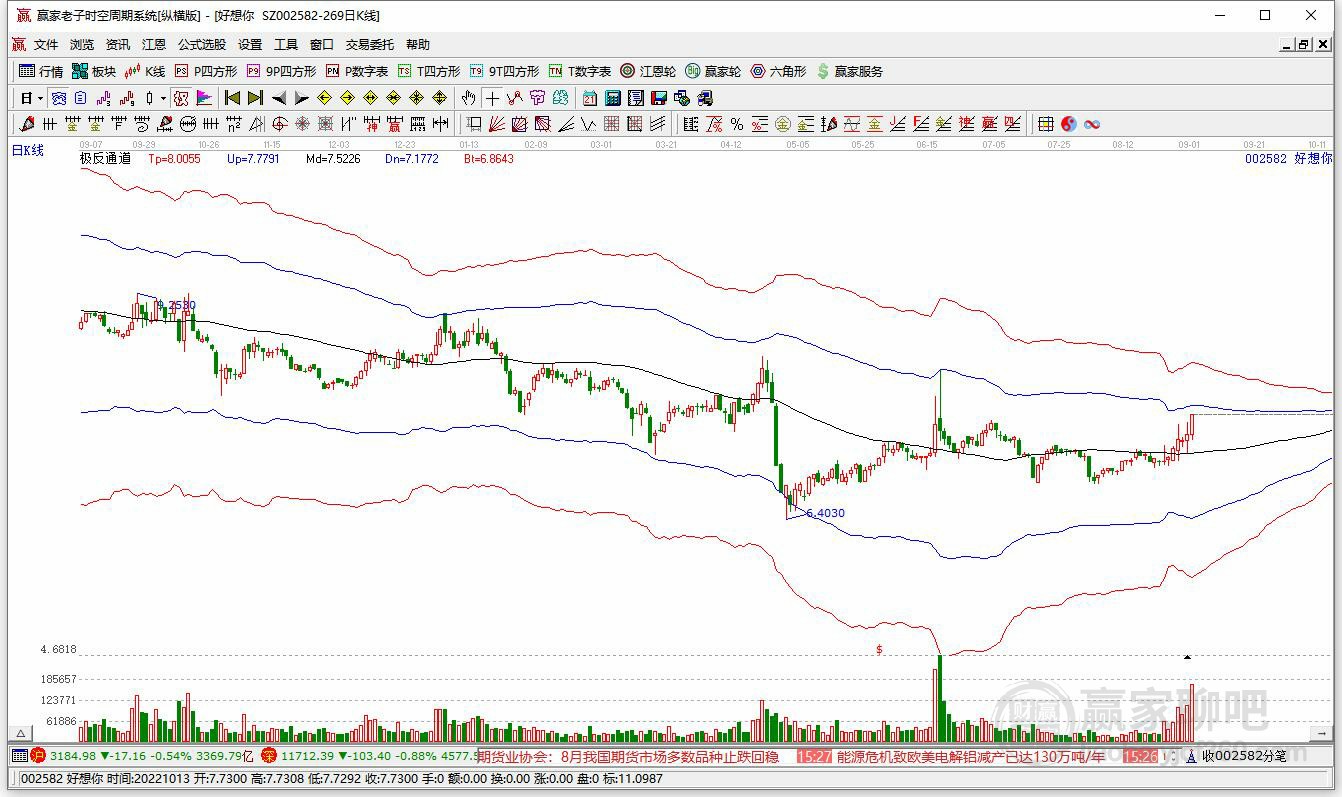Screen dimensions: 1342x797
Task: Open the 资讯 menu
Action: [x=118, y=45]
